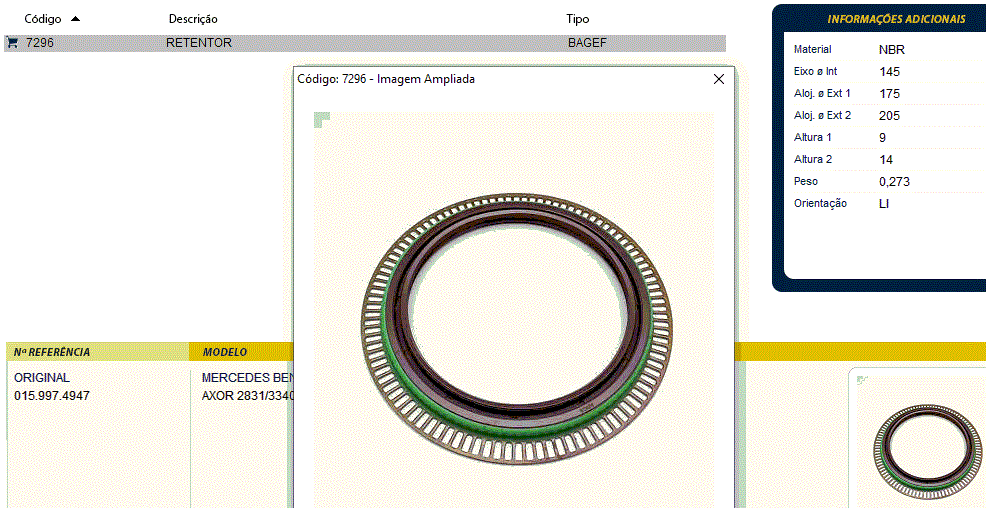Screen dimensions: 986x508
Task: Click the small icon at thumbnail's top-left corner
Action: click(862, 380)
